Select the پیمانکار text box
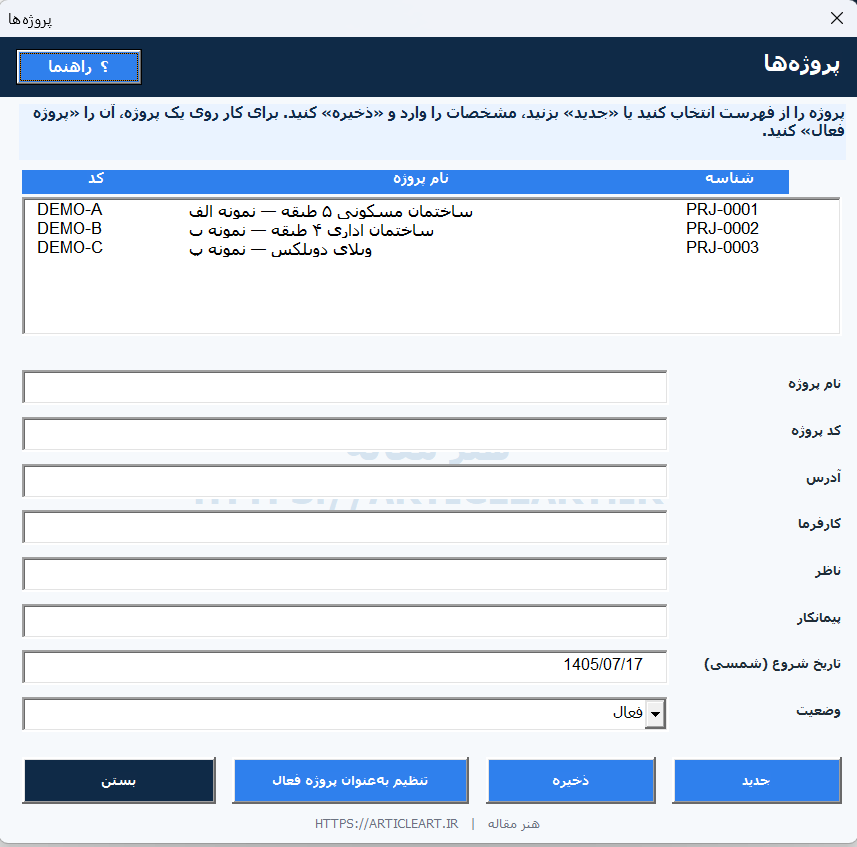 click(x=344, y=621)
